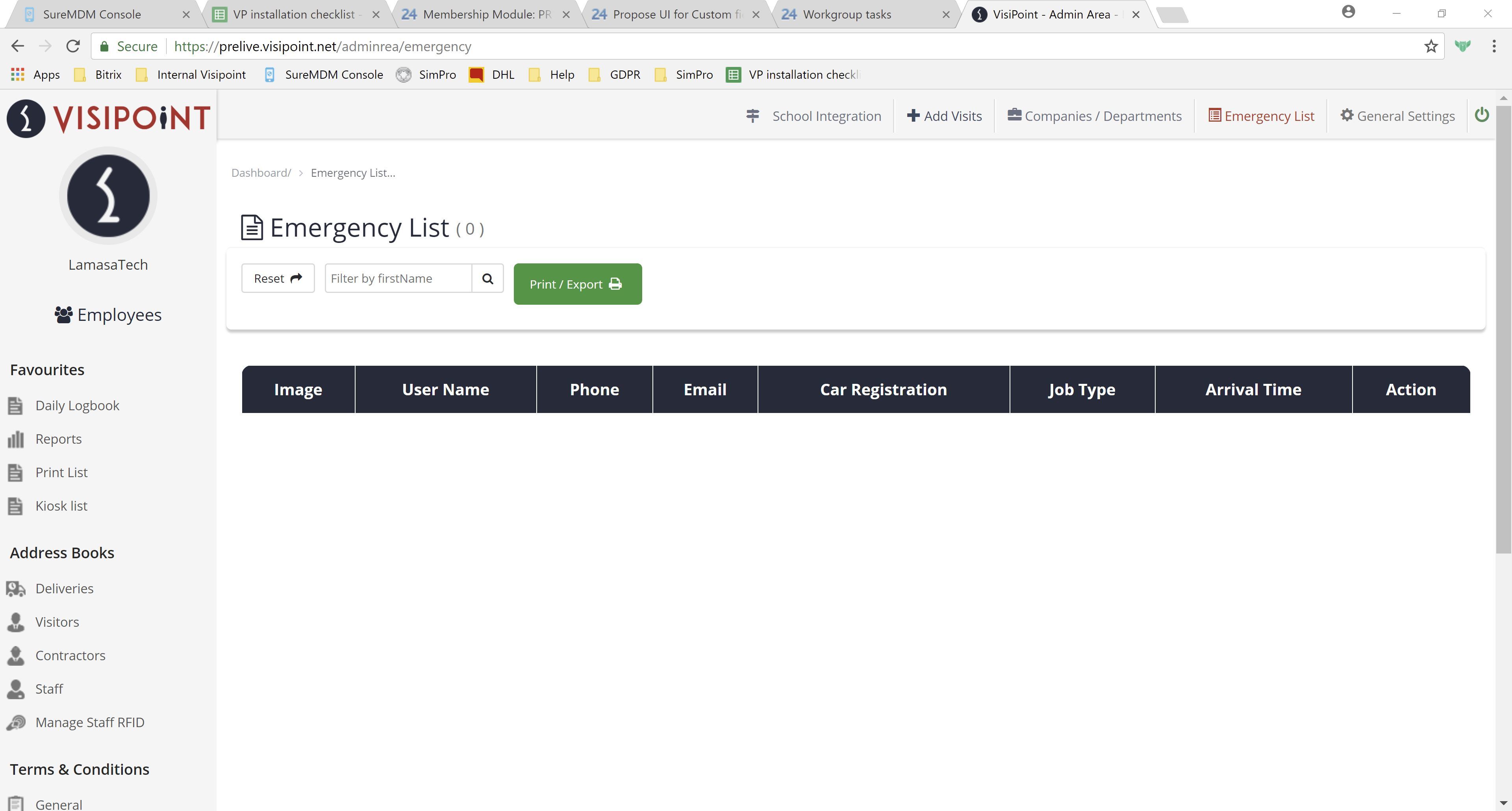
Task: Bookmark this page with star icon
Action: point(1430,46)
